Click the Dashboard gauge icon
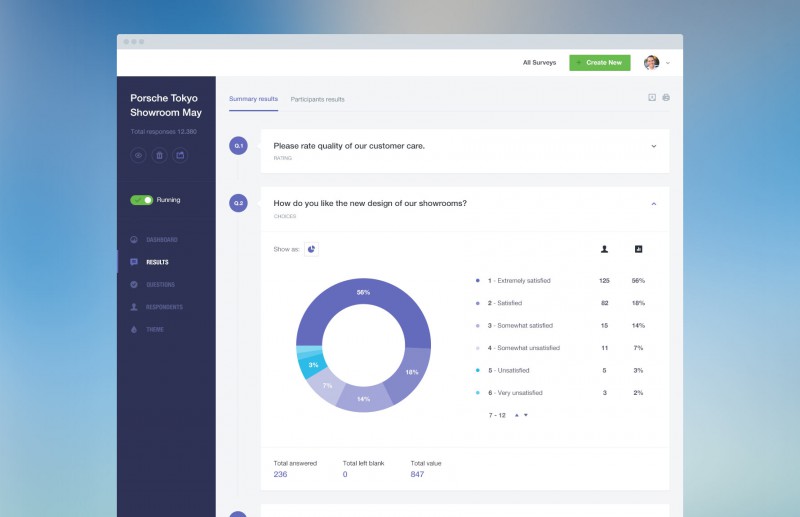The width and height of the screenshot is (800, 517). tap(134, 239)
